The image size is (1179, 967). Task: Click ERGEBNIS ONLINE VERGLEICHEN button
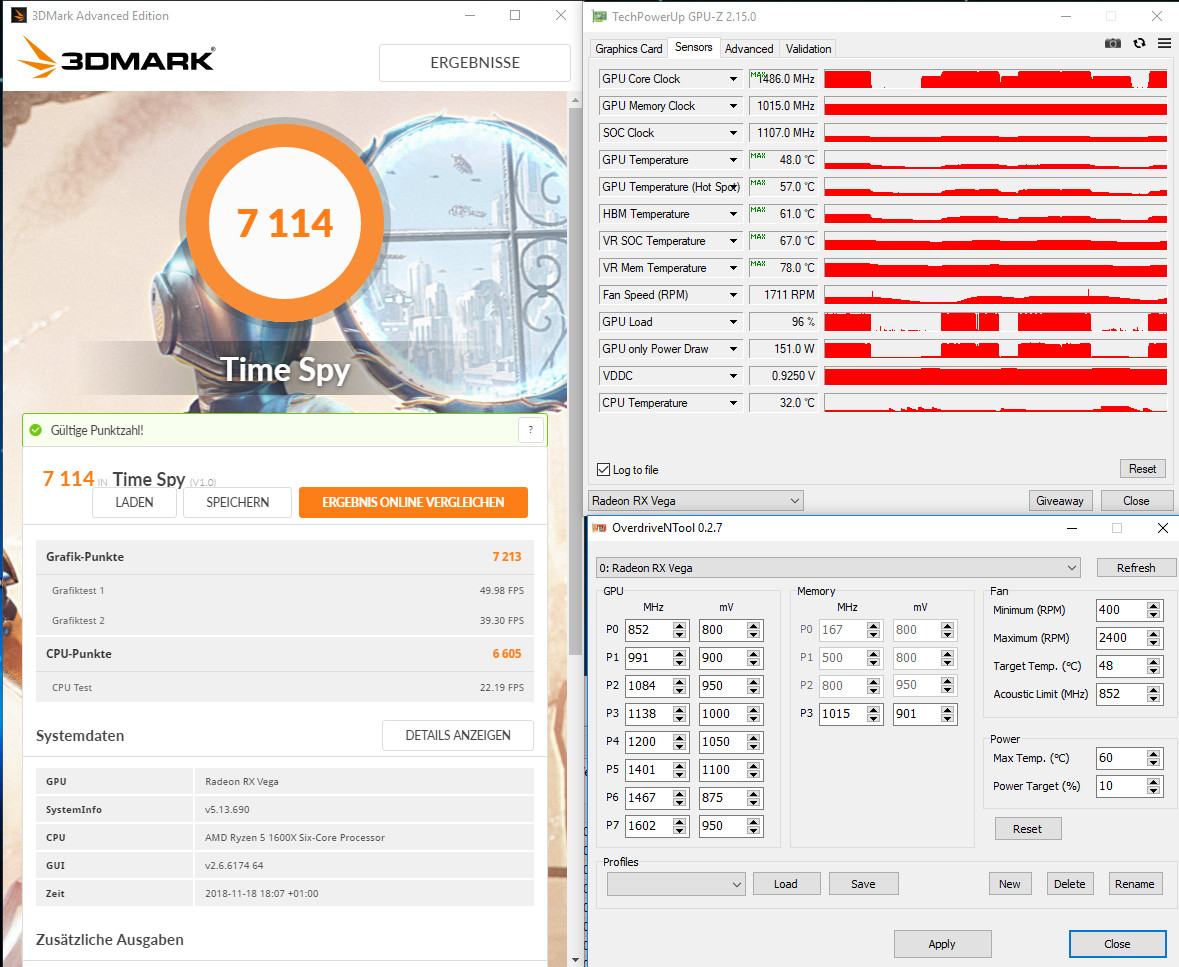pos(413,502)
